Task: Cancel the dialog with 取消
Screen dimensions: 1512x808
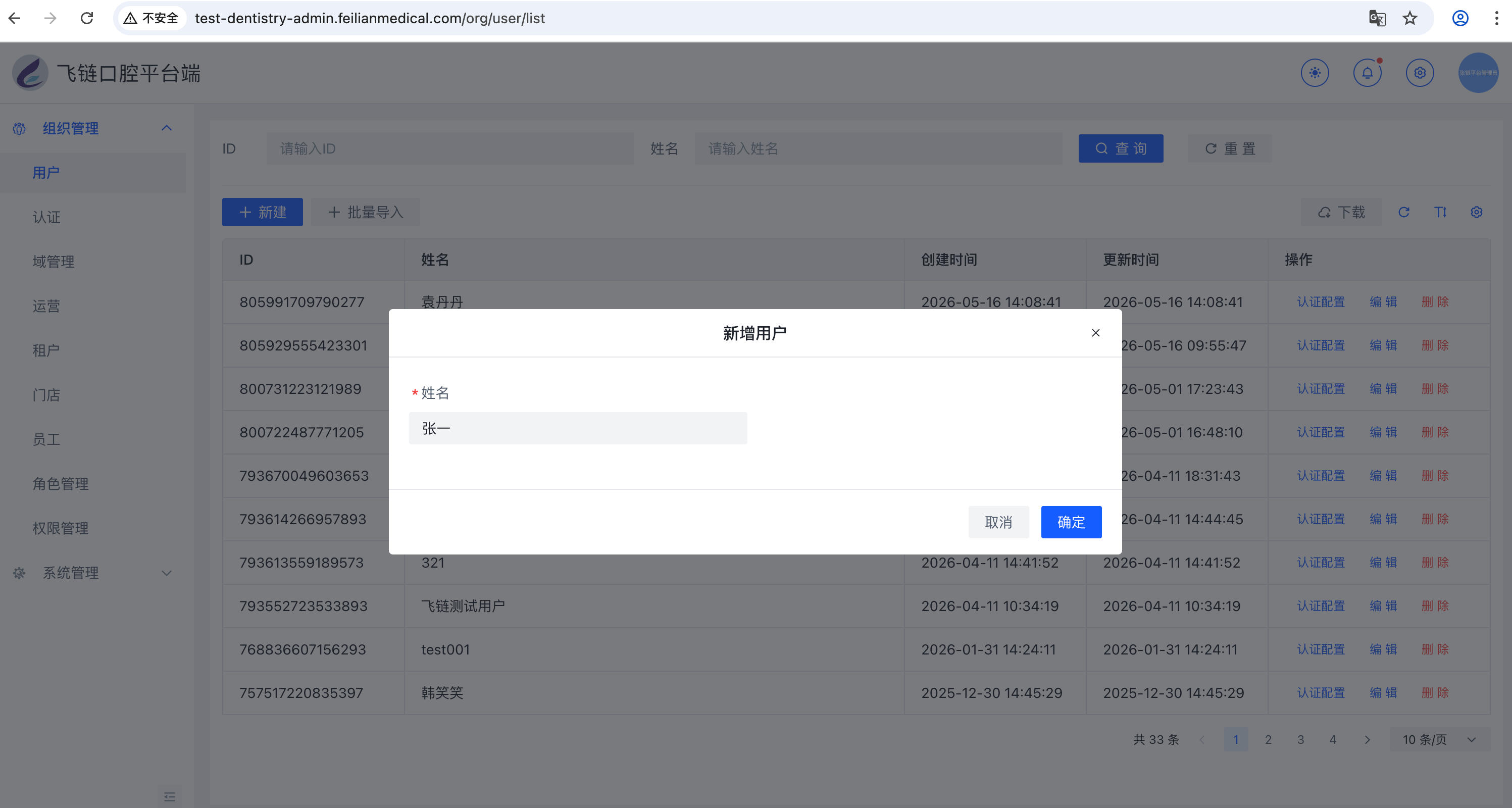Action: (998, 522)
